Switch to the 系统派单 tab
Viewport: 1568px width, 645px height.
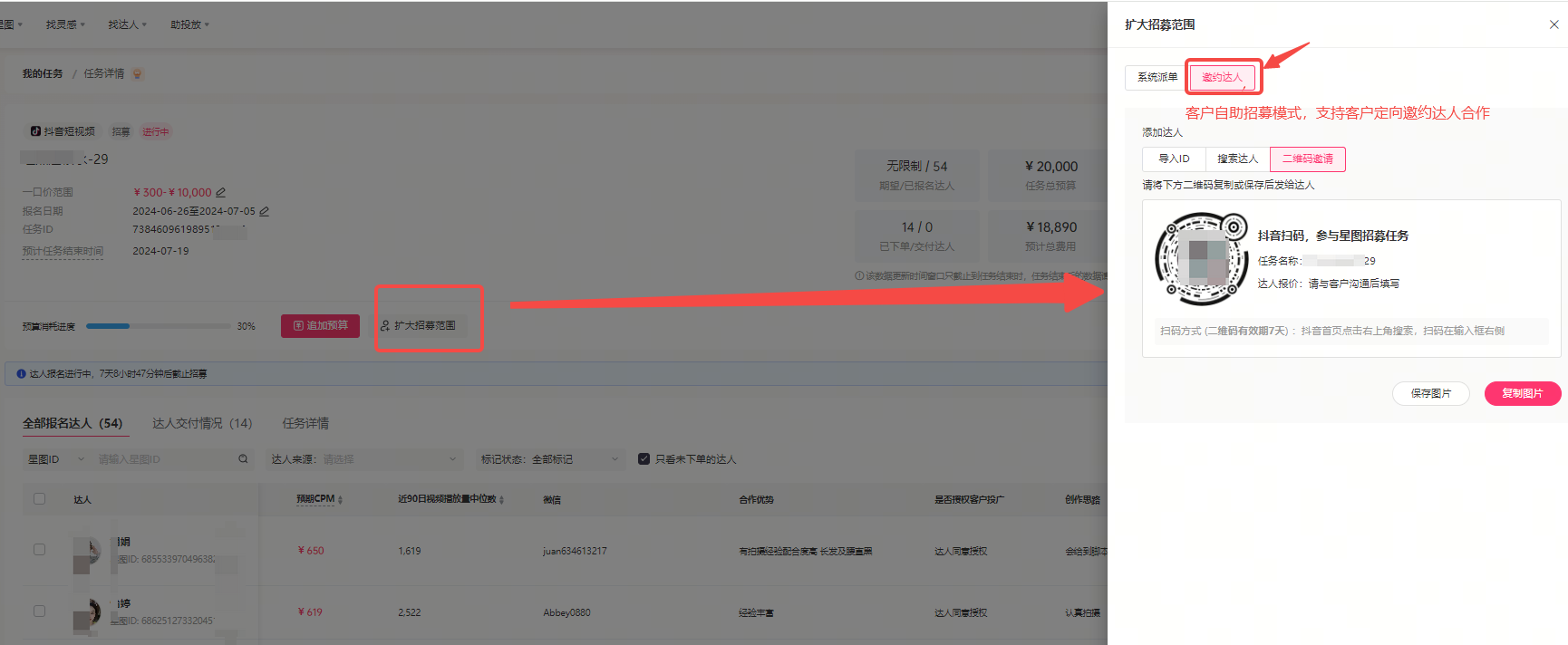pos(1157,78)
